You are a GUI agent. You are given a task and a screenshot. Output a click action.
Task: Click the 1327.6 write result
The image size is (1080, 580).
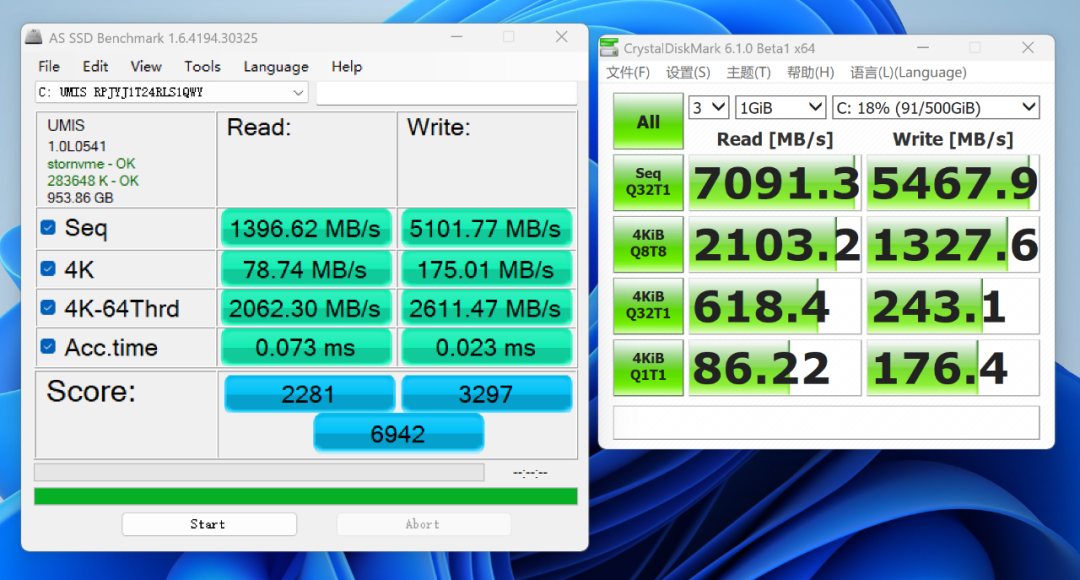953,244
